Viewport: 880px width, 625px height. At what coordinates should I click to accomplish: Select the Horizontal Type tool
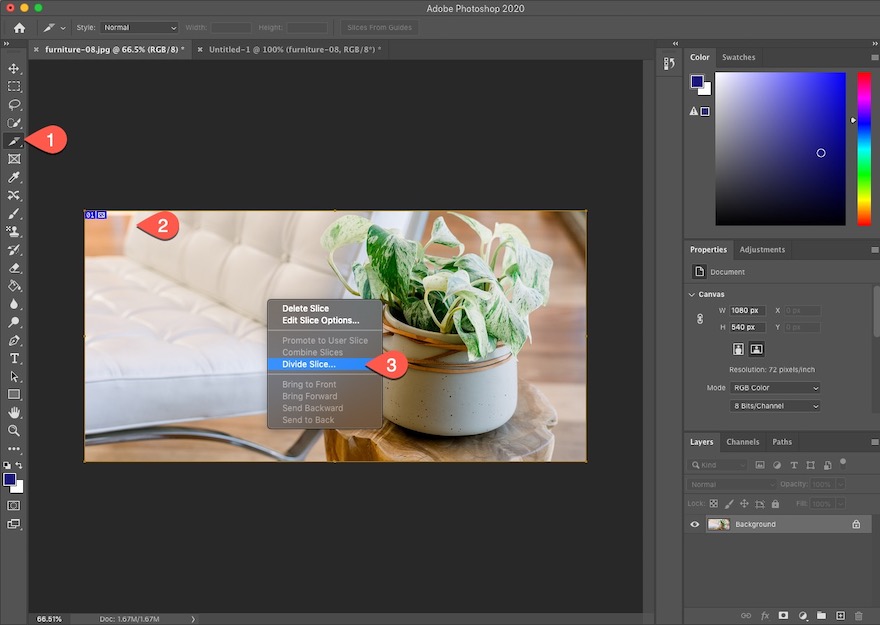coord(14,358)
